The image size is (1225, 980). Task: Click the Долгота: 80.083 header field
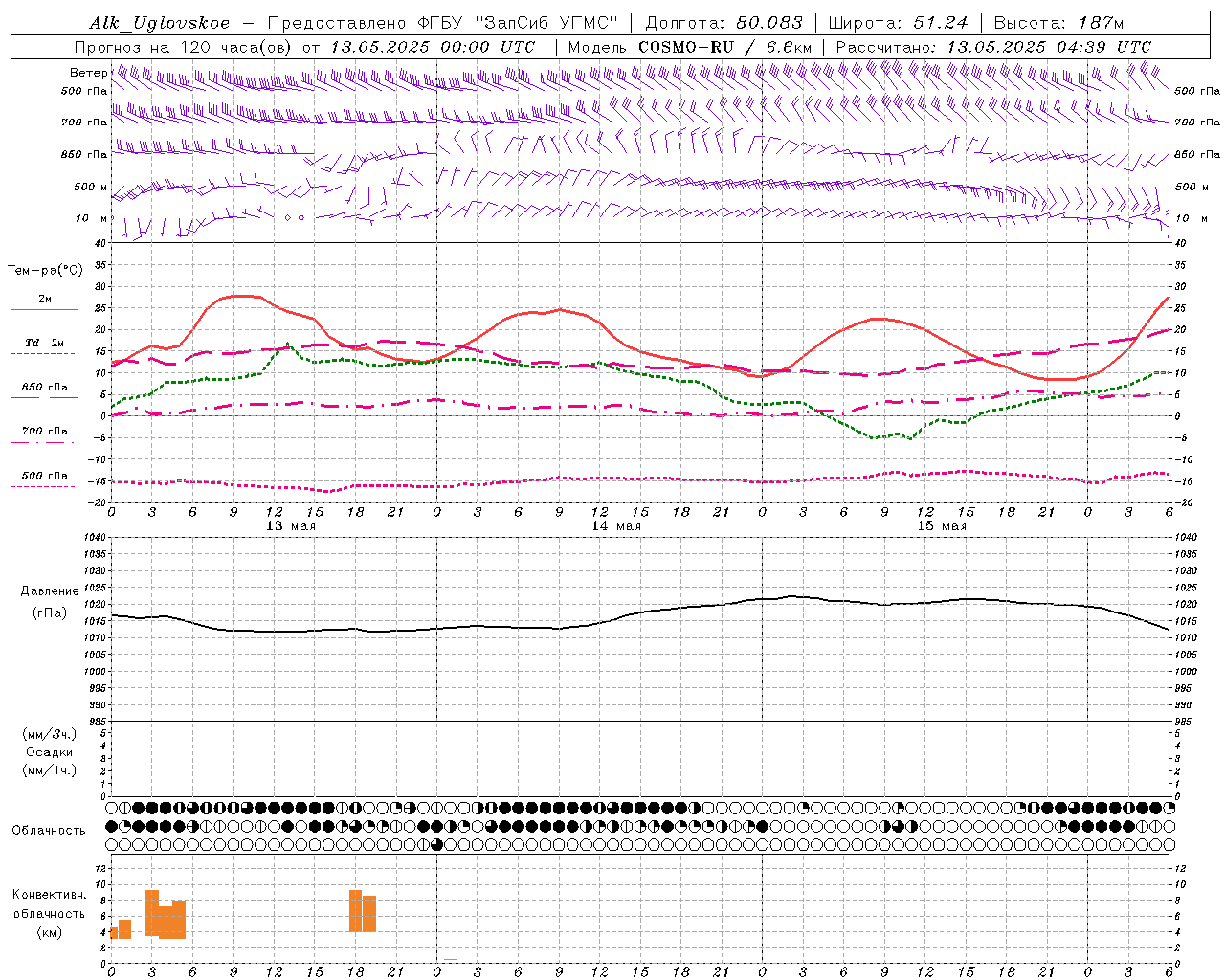coord(724,23)
